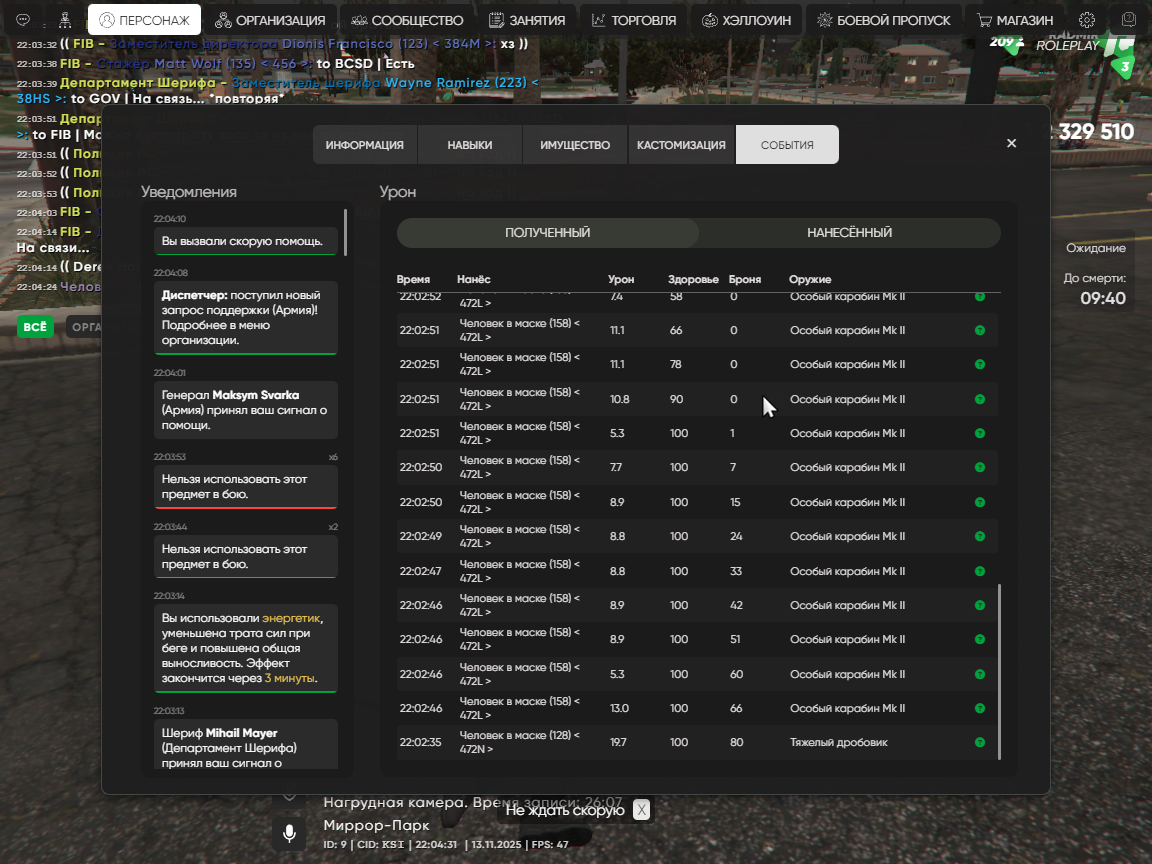Screen dimensions: 1152x864
Task: Open the Организация menu
Action: pos(270,20)
